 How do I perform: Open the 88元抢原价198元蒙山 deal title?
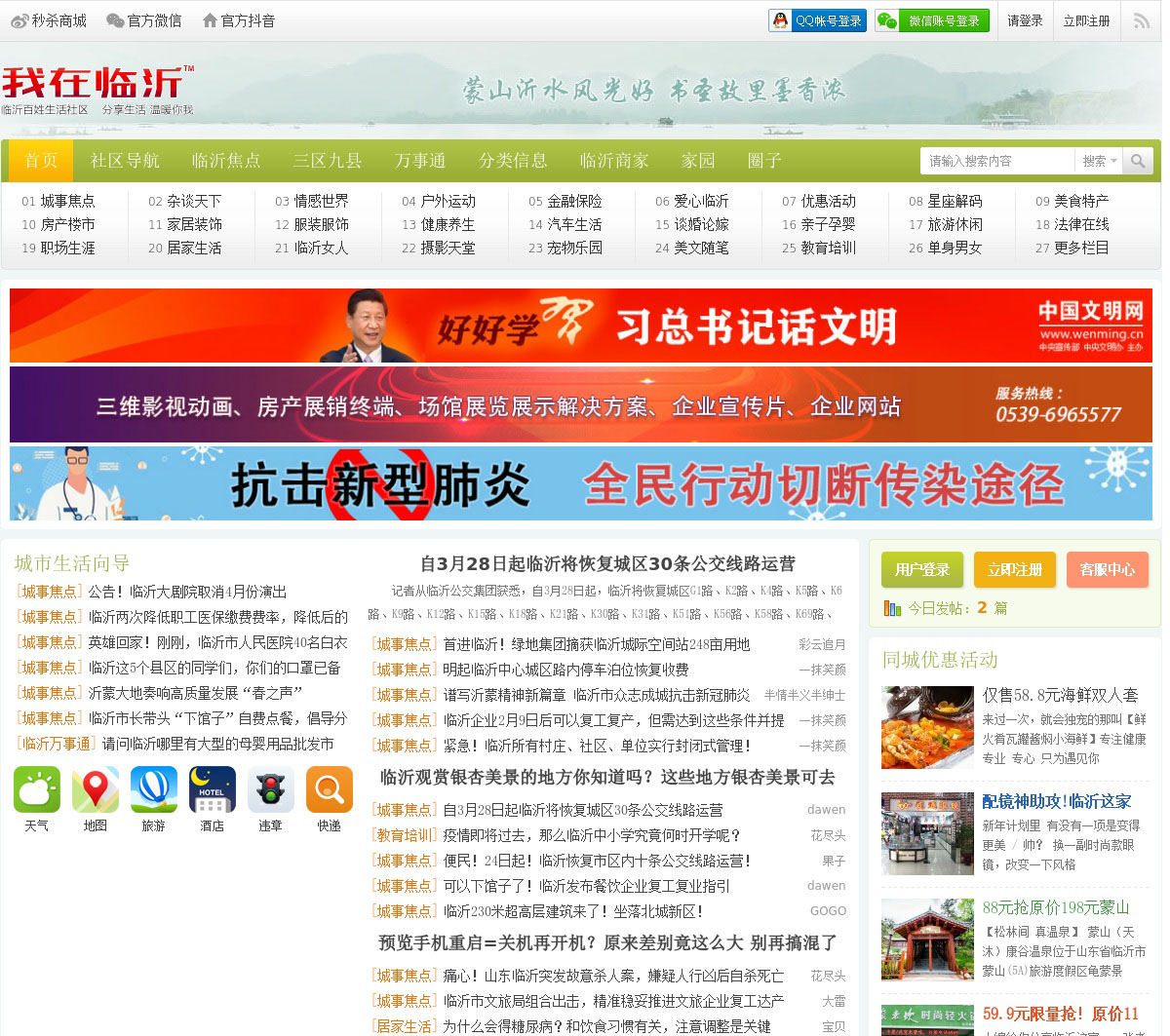pyautogui.click(x=1056, y=907)
